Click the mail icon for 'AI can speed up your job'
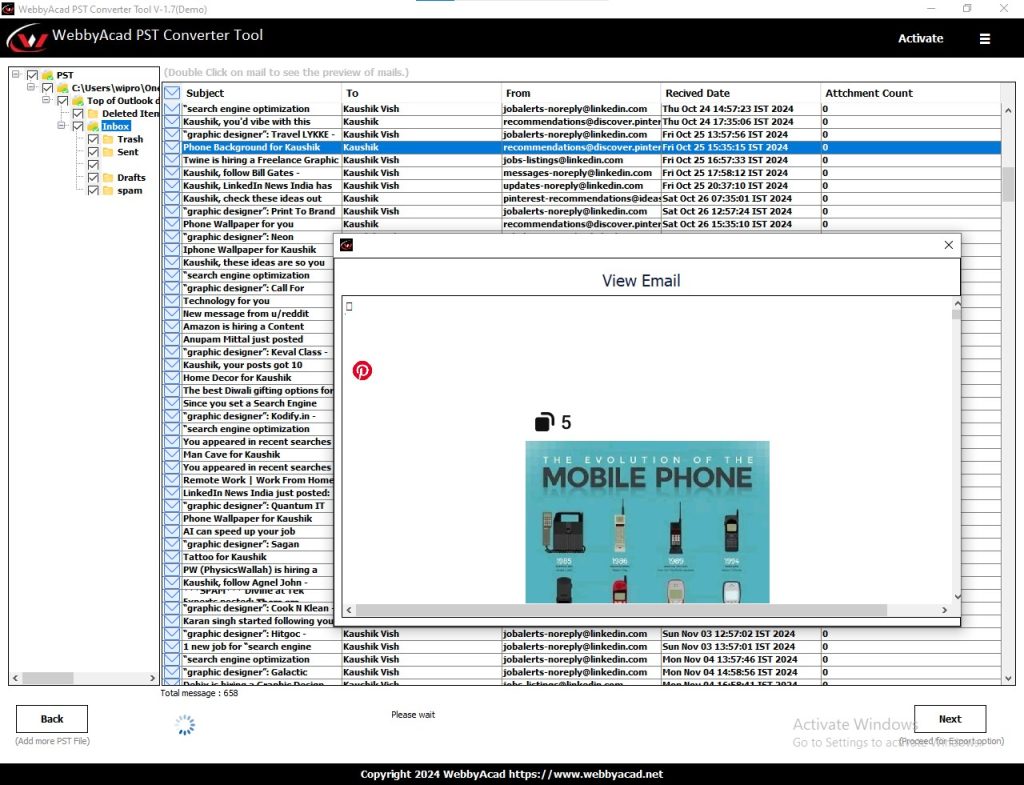The width and height of the screenshot is (1024, 785). pyautogui.click(x=172, y=532)
